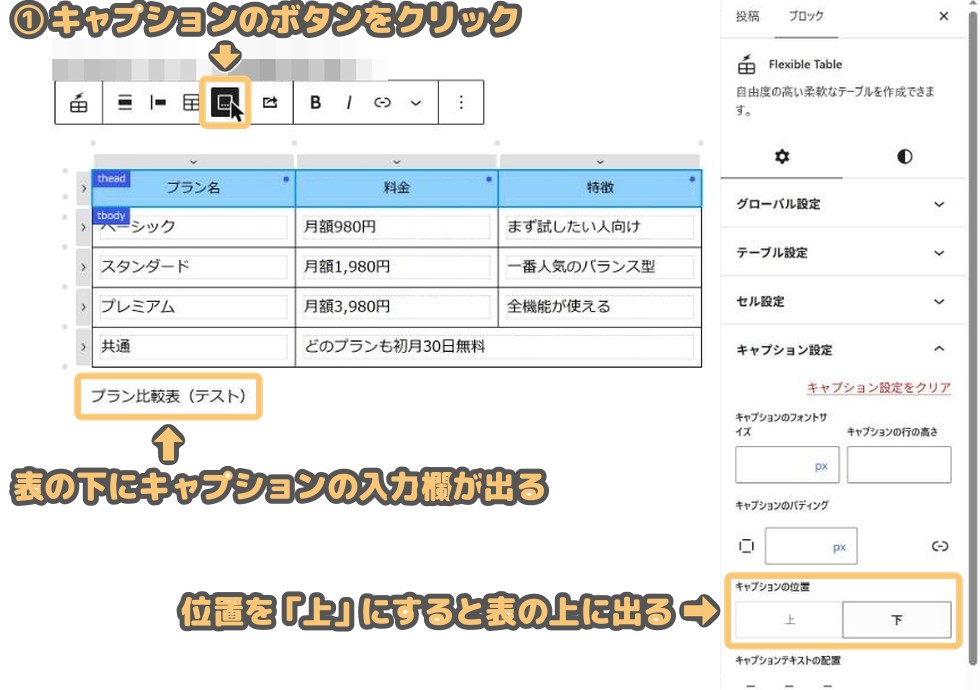The image size is (980, 690).
Task: Click the 一番人気のバランス型 cell
Action: [600, 267]
